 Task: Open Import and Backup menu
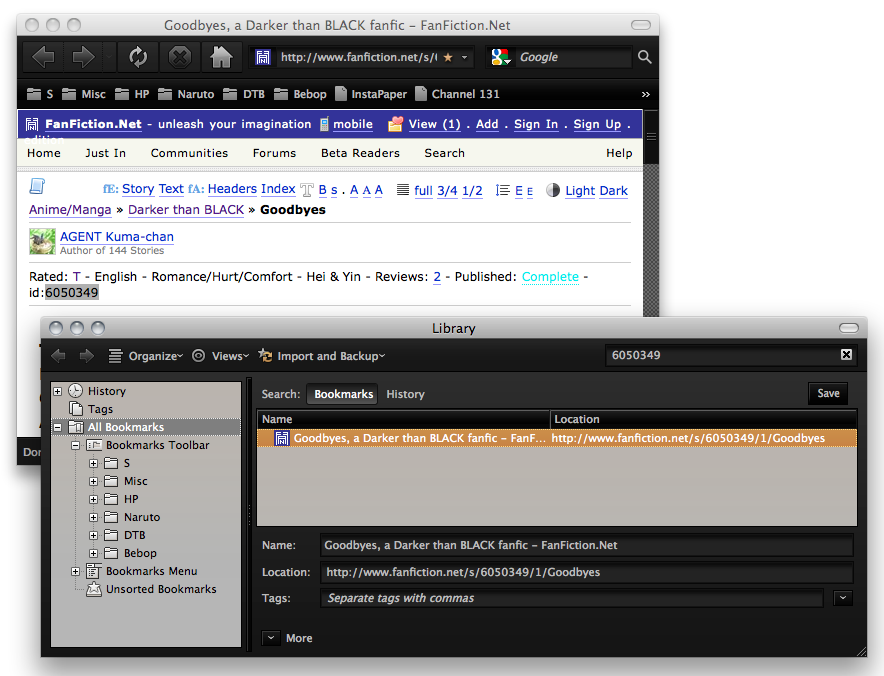coord(321,356)
